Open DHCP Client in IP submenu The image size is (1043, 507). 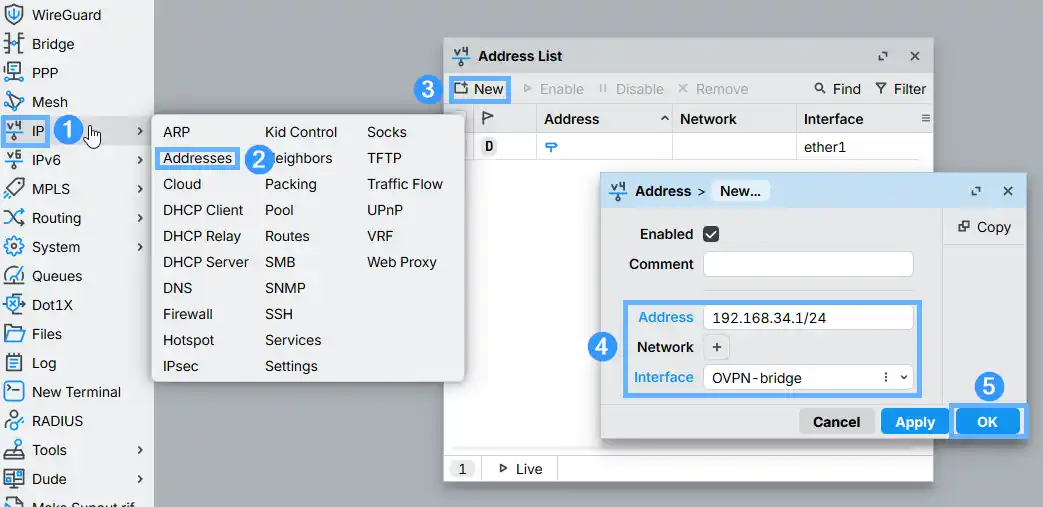tap(204, 210)
